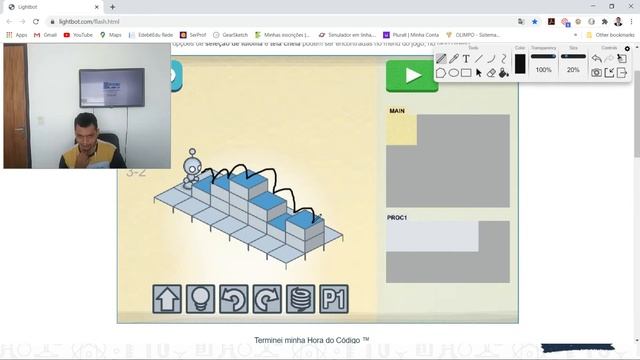Redo the drawing stroke
Screen dimensions: 640x360
pyautogui.click(x=609, y=59)
